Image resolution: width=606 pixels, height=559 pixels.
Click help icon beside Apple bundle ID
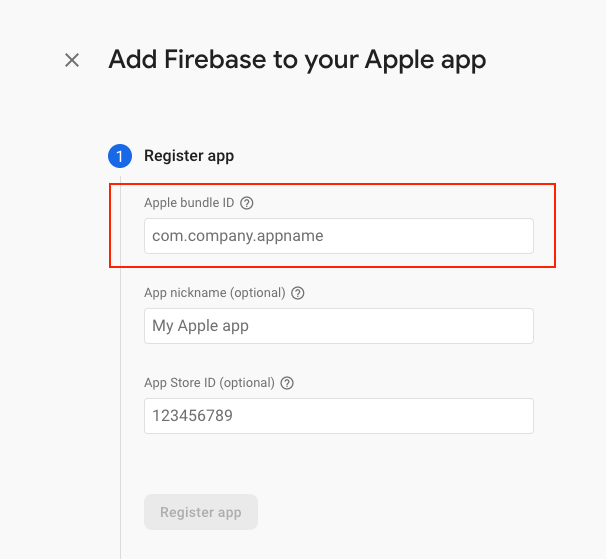coord(247,203)
